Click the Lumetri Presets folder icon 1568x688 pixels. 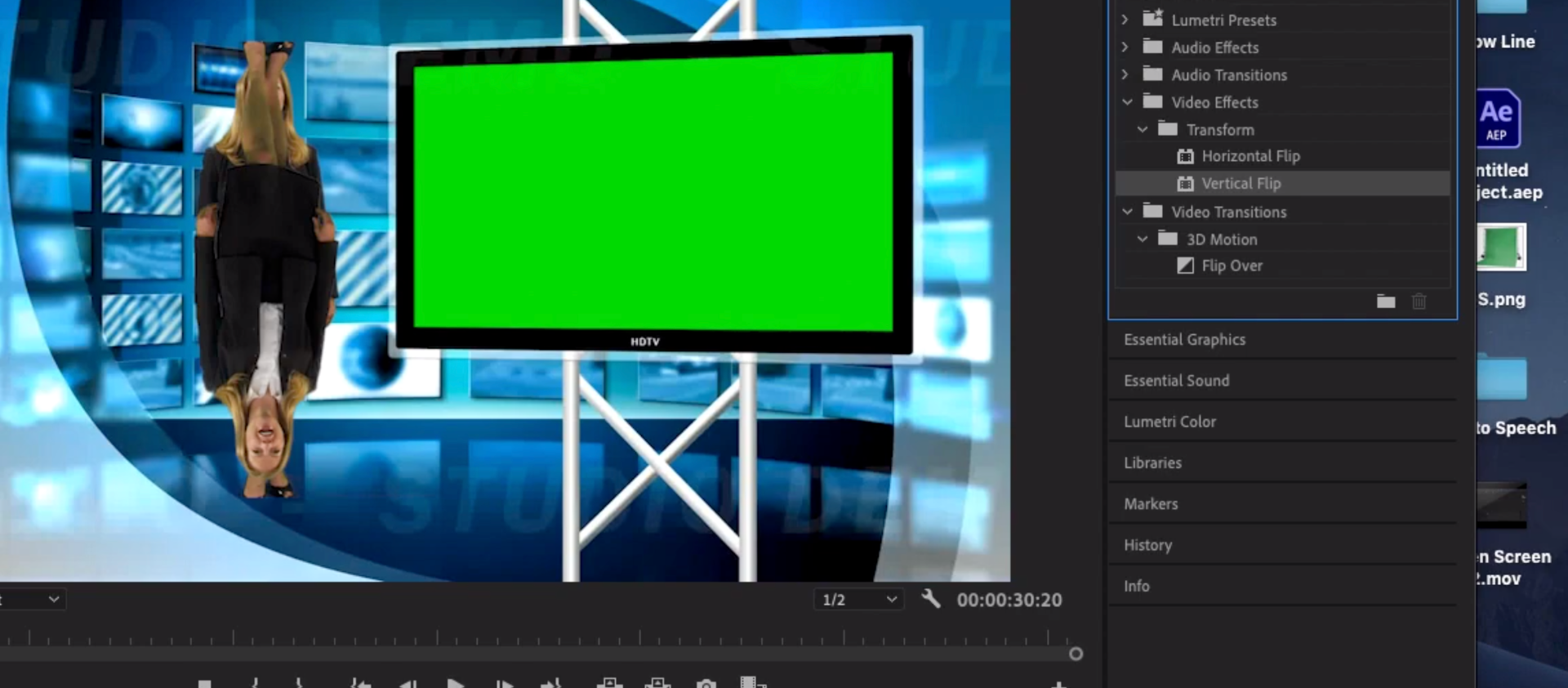pos(1152,17)
